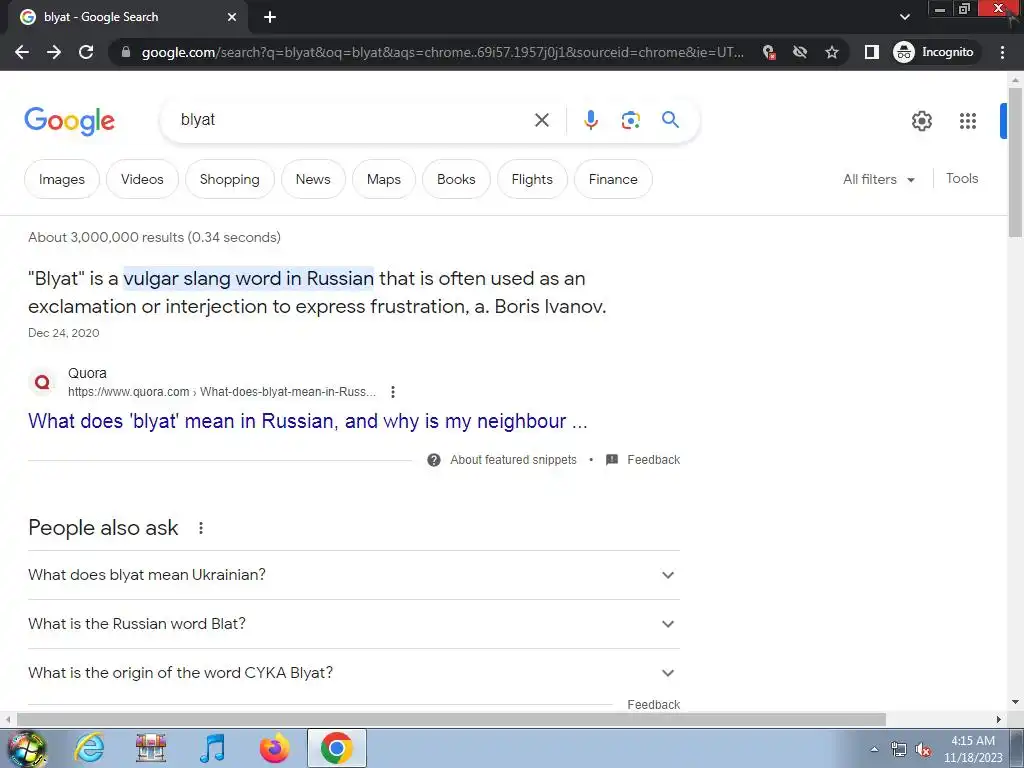Switch to the Images filter
The height and width of the screenshot is (768, 1024).
point(61,179)
